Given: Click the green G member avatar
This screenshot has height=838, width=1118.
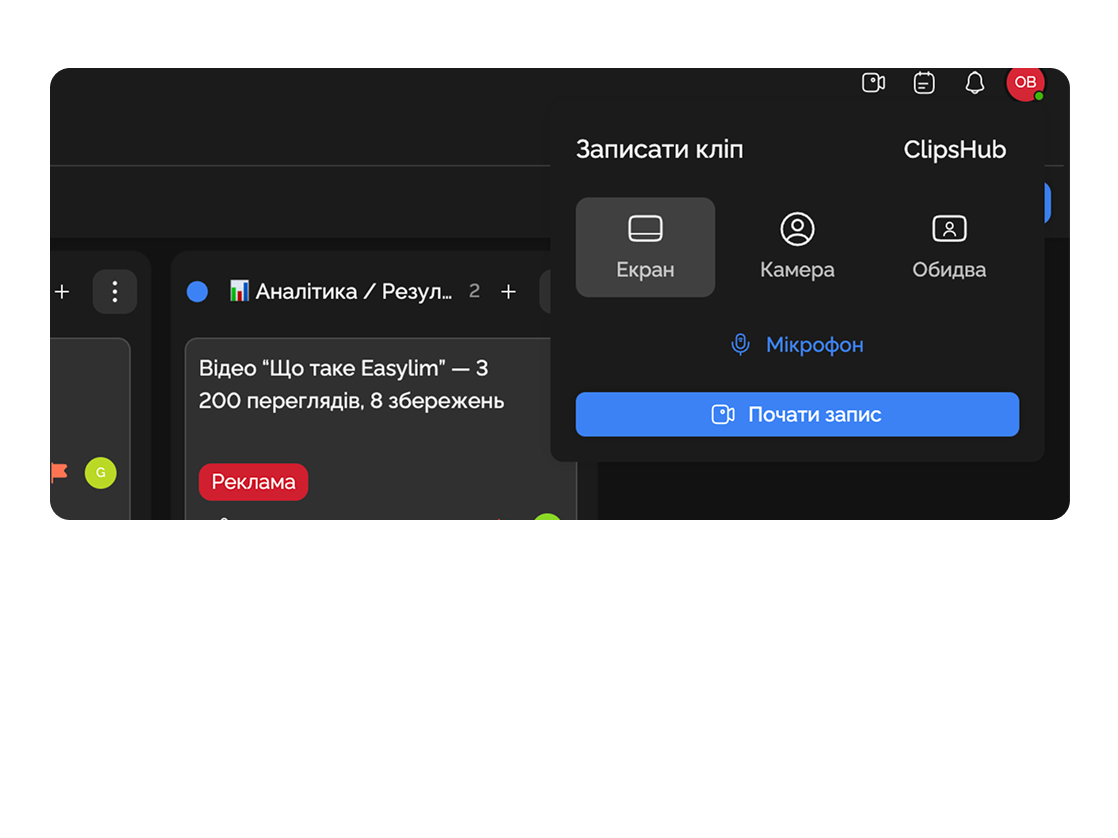Looking at the screenshot, I should point(100,473).
